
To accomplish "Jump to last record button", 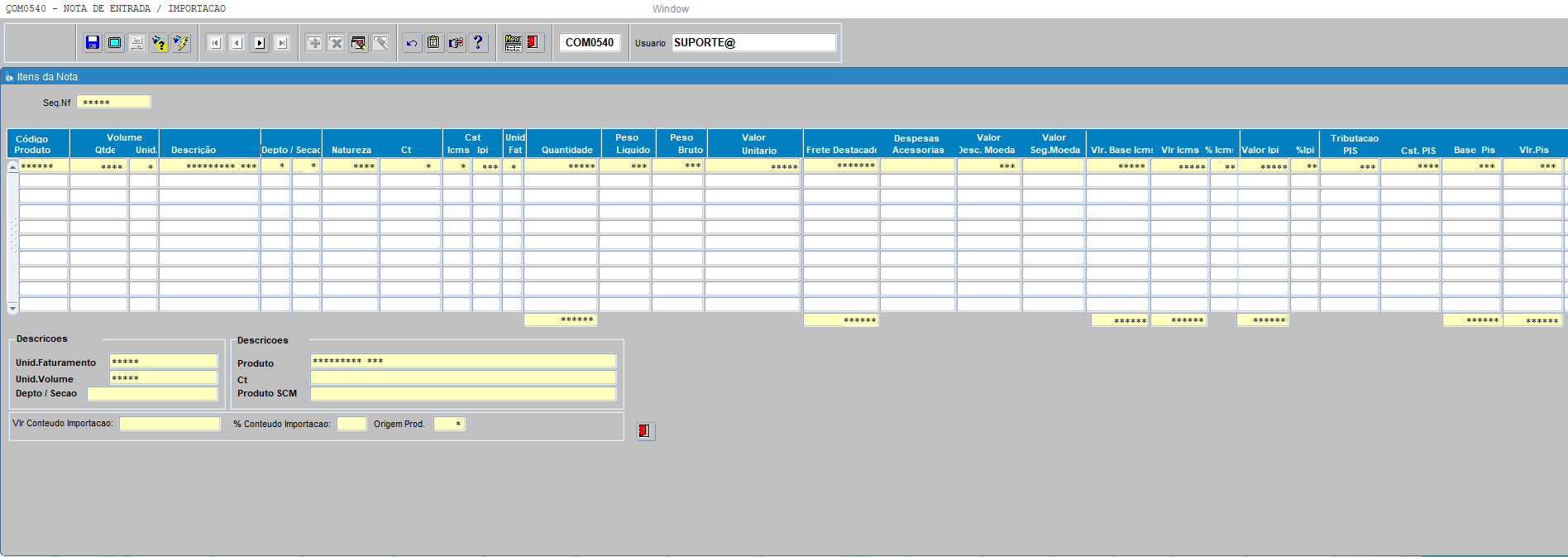I will pos(282,43).
